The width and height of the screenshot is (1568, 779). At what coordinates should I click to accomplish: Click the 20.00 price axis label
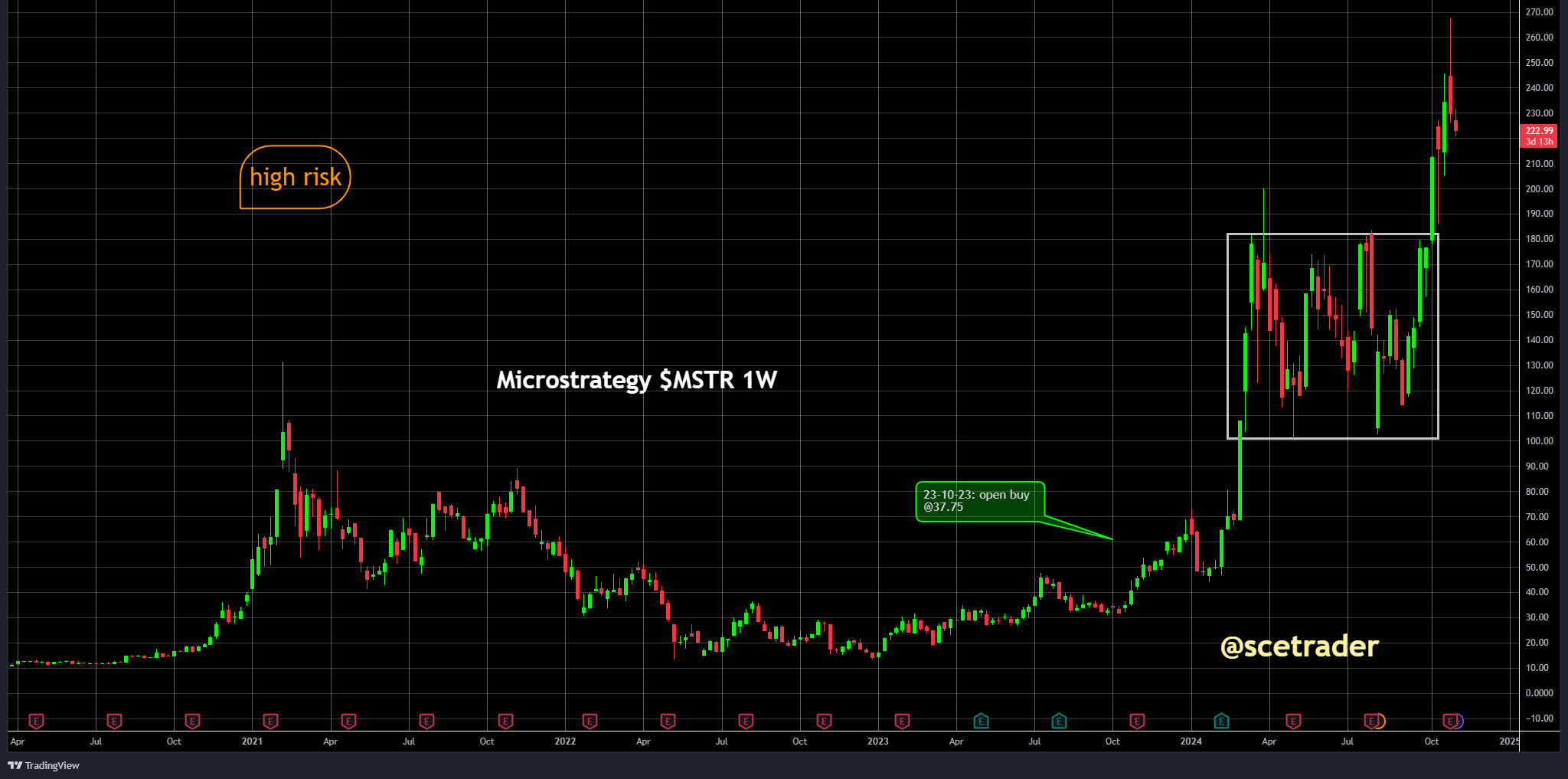pos(1537,643)
